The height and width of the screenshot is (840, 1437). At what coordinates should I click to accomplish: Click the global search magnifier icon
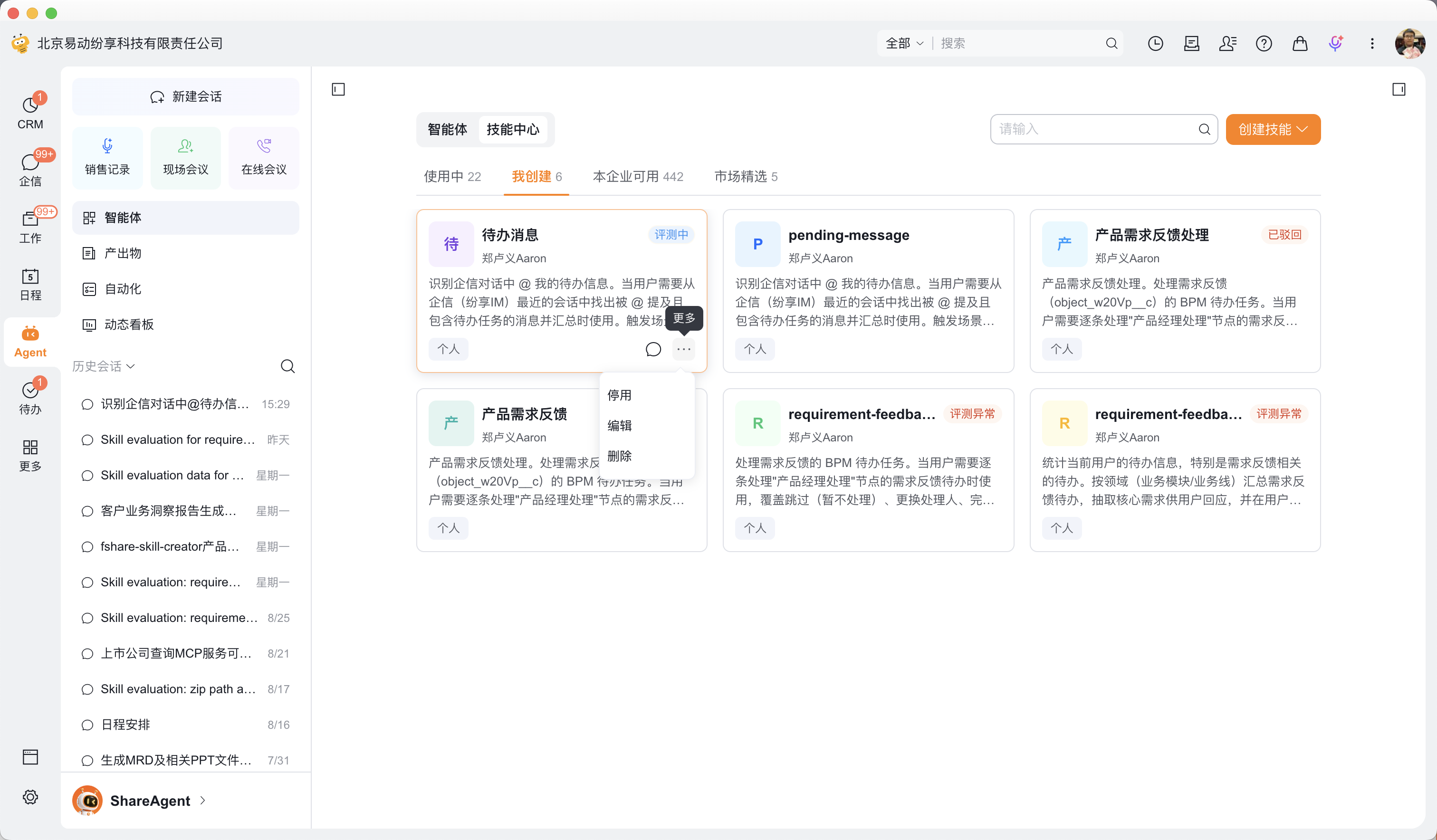pos(1111,43)
